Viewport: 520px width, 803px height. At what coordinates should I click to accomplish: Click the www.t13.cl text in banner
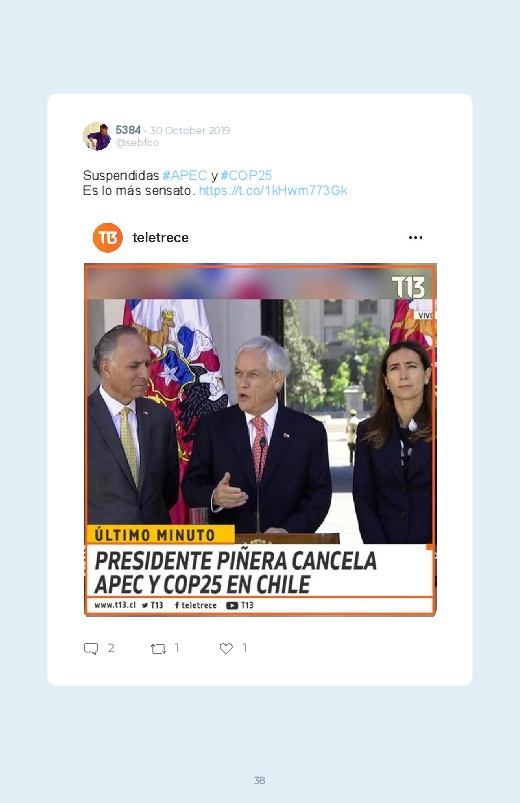[115, 605]
